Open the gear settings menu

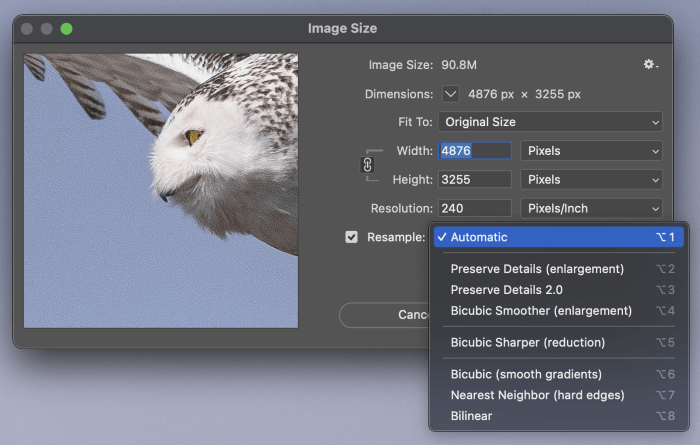651,65
